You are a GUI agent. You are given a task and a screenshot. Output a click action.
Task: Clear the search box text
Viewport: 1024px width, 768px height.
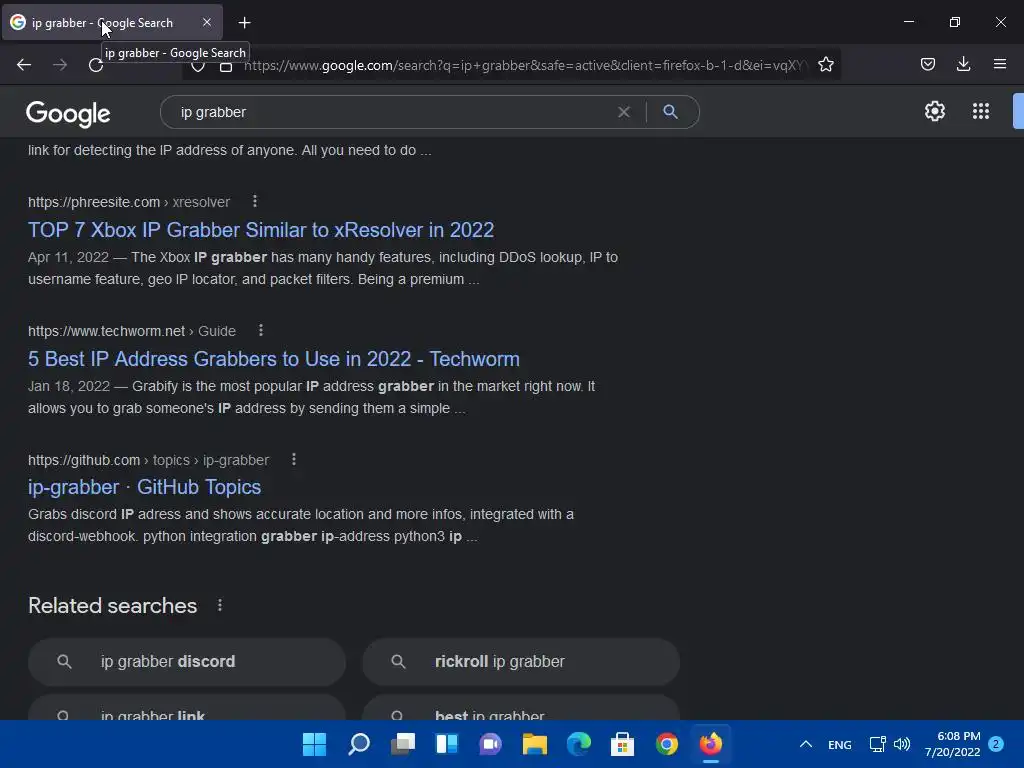tap(624, 112)
